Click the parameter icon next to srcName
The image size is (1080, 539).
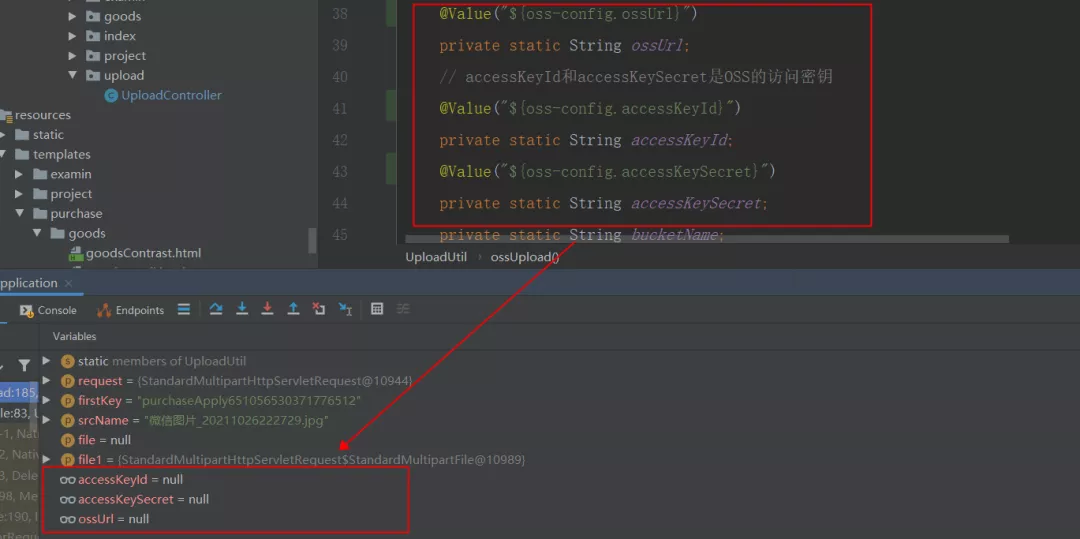68,421
